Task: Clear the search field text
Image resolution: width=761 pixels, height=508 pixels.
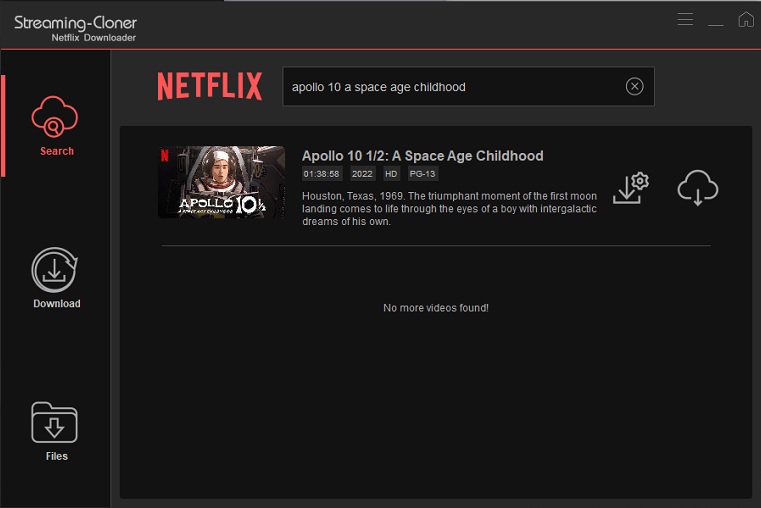Action: click(x=634, y=86)
